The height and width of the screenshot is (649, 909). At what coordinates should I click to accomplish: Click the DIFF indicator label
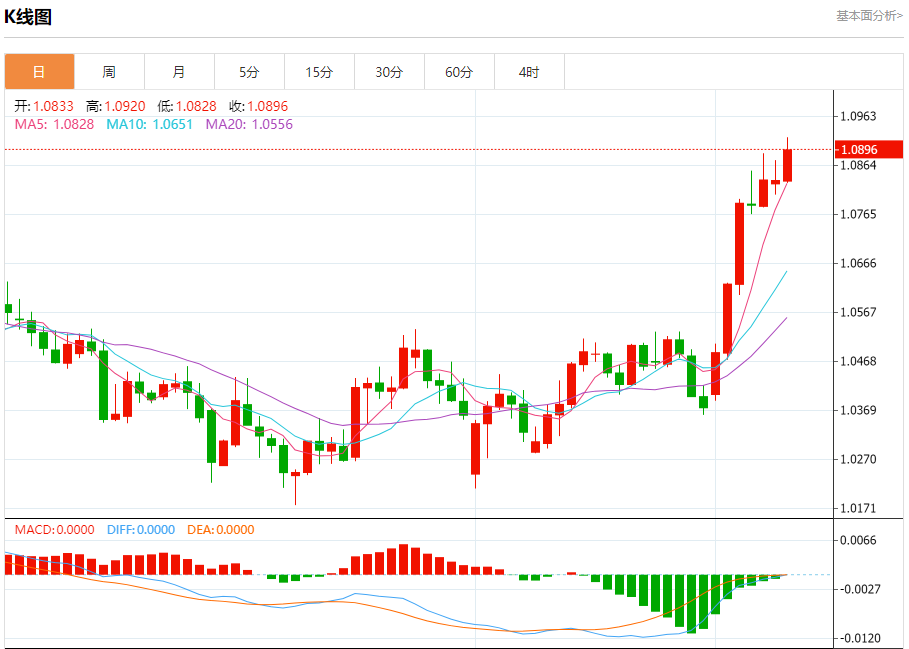point(141,530)
